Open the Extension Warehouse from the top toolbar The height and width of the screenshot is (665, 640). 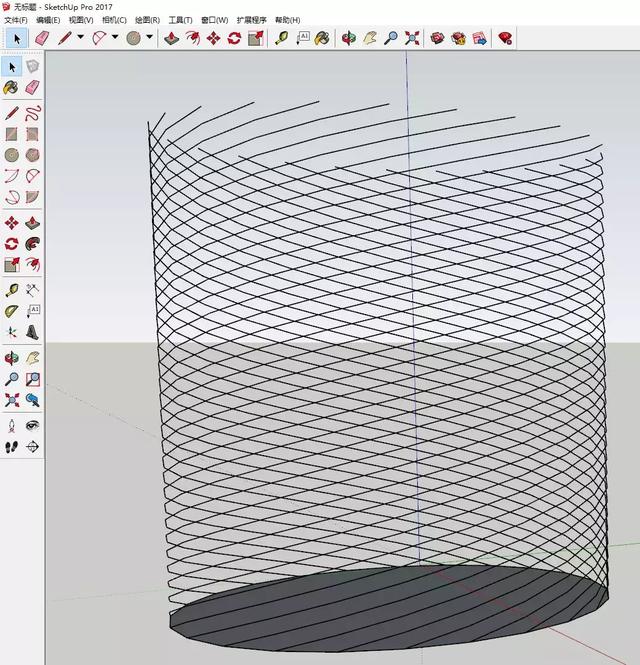(x=458, y=39)
